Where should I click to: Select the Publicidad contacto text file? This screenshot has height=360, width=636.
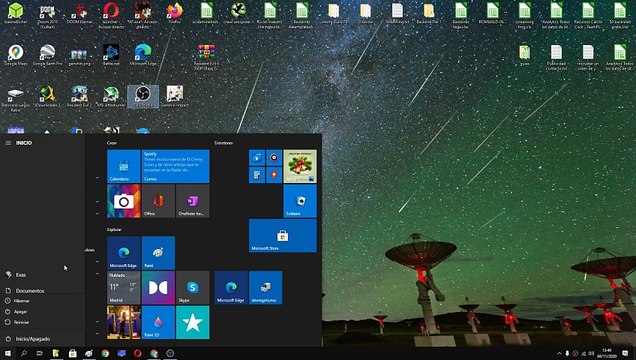coord(556,57)
